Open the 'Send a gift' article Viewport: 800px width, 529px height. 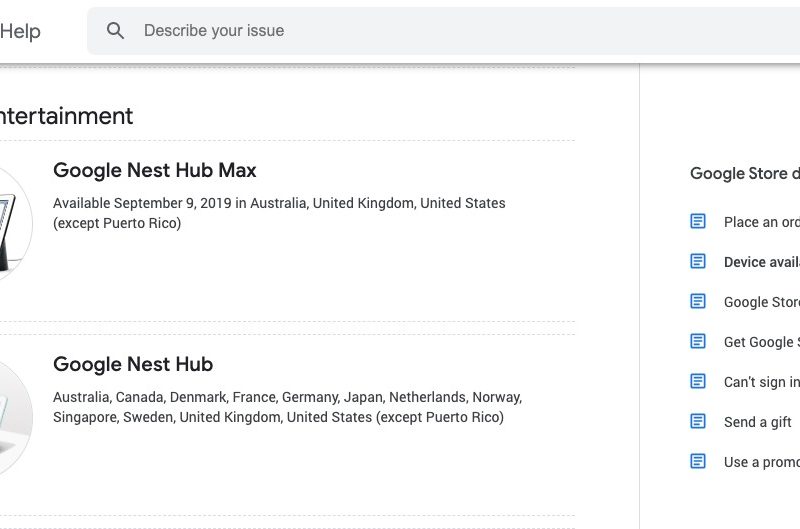[x=757, y=422]
